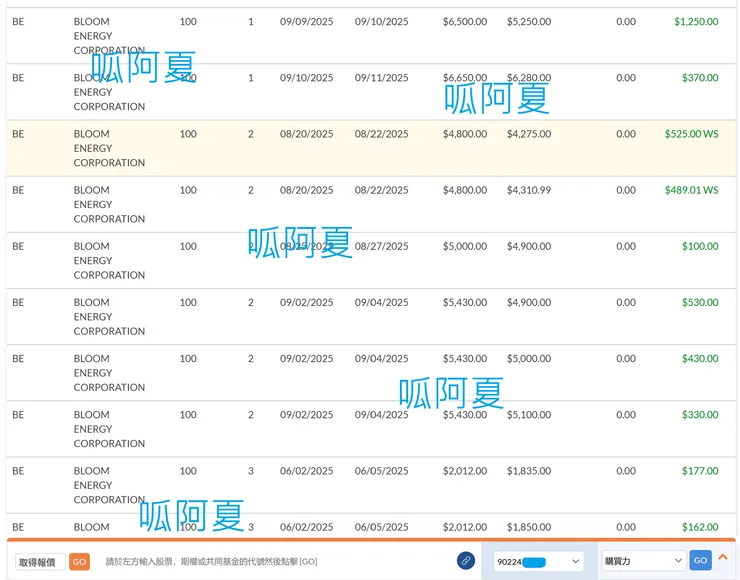Click the 09/11/2025 date cell
The height and width of the screenshot is (580, 740).
[x=381, y=78]
